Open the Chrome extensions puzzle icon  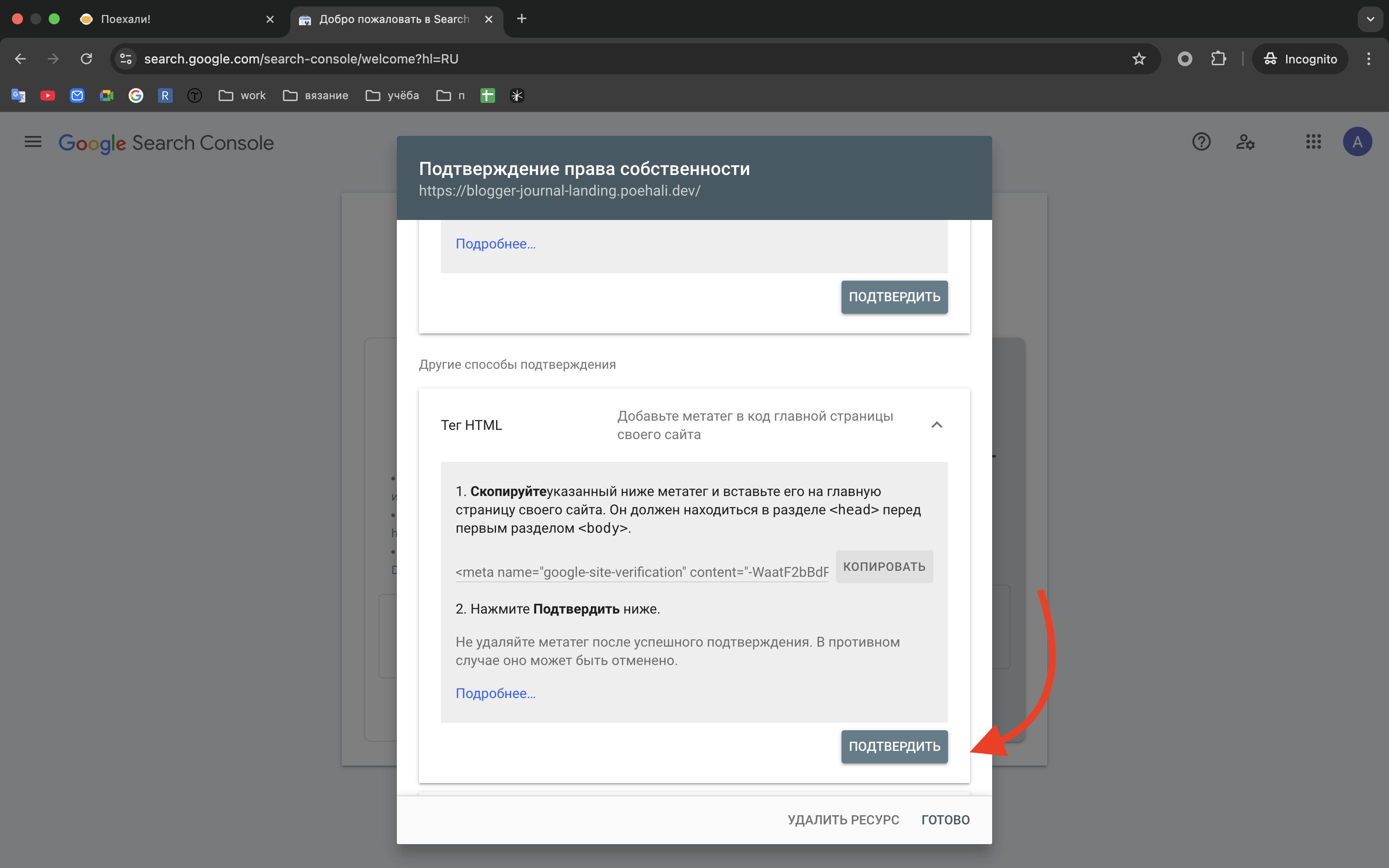(x=1219, y=59)
